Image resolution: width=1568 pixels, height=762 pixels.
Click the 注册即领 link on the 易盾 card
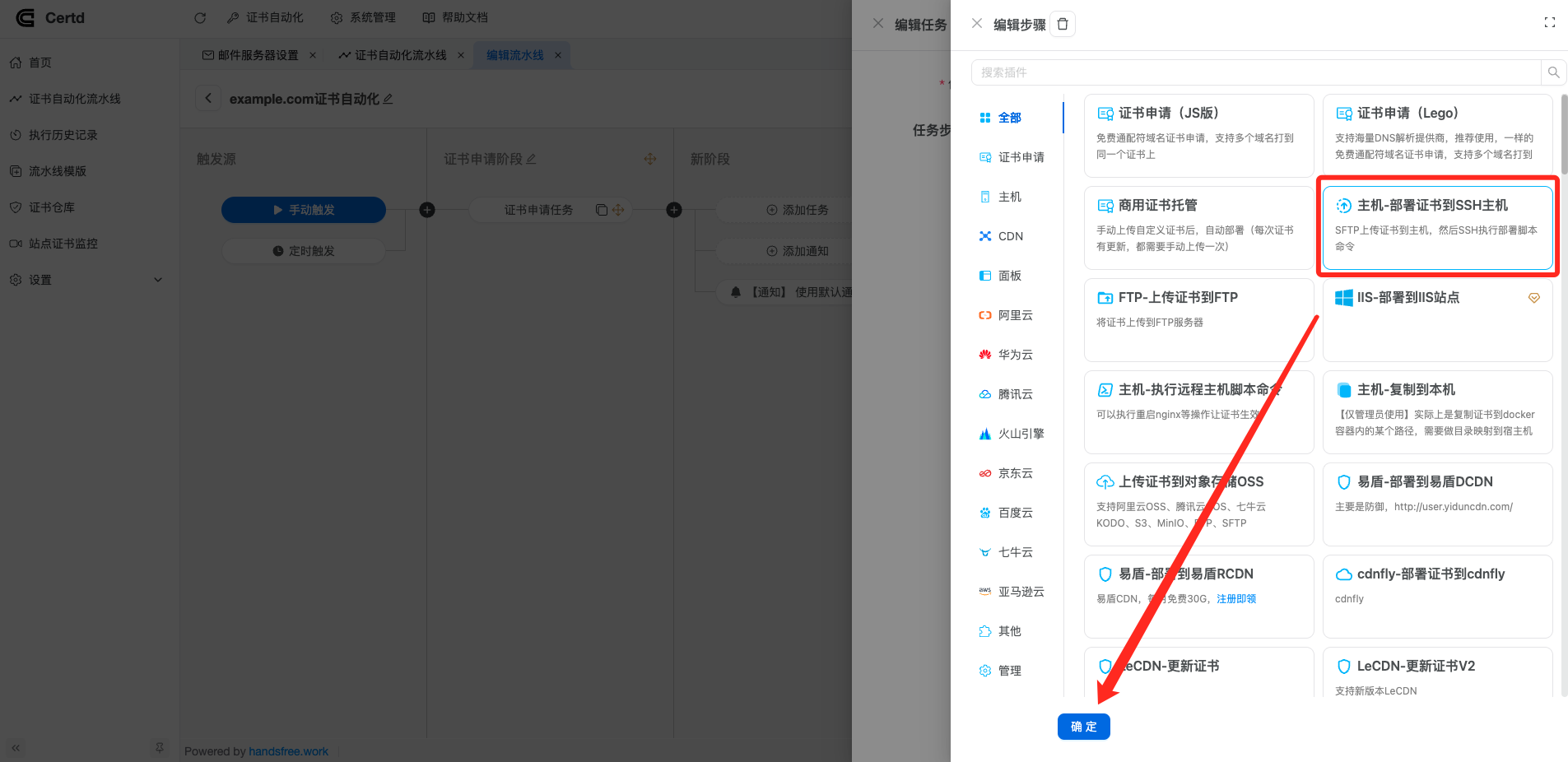[1235, 598]
